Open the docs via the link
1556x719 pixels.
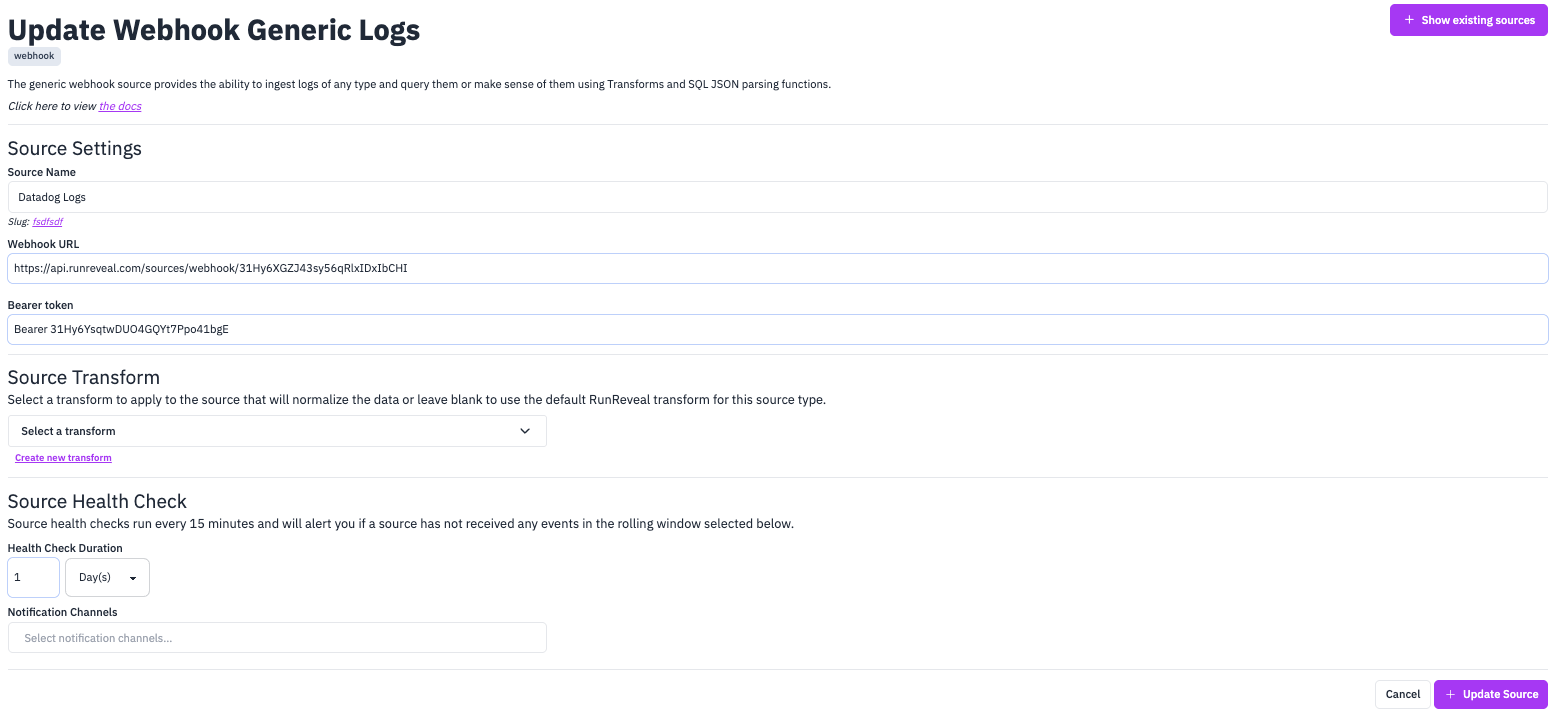point(119,105)
